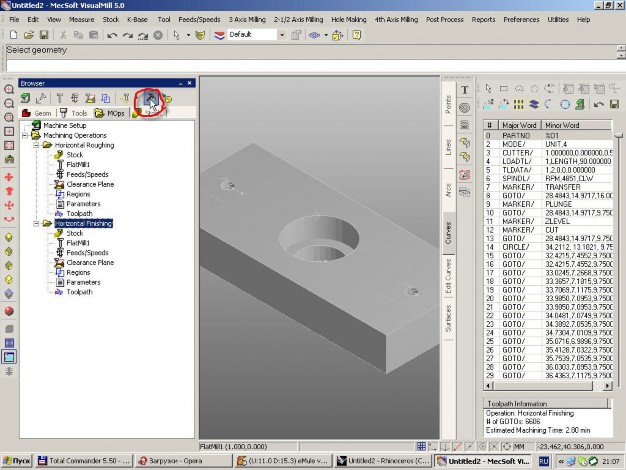Move the vertical toolpath slider handle
Viewport: 626px width, 470px height.
[x=619, y=136]
